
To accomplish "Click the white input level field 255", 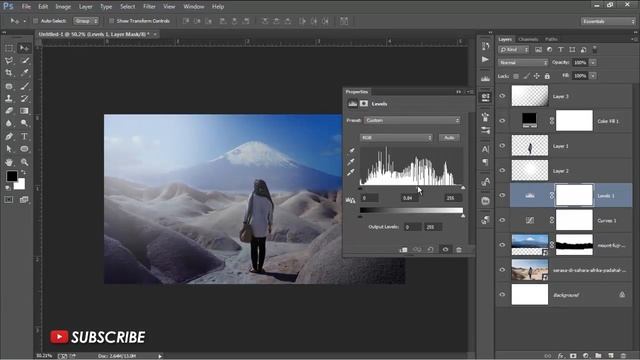I will pos(453,198).
